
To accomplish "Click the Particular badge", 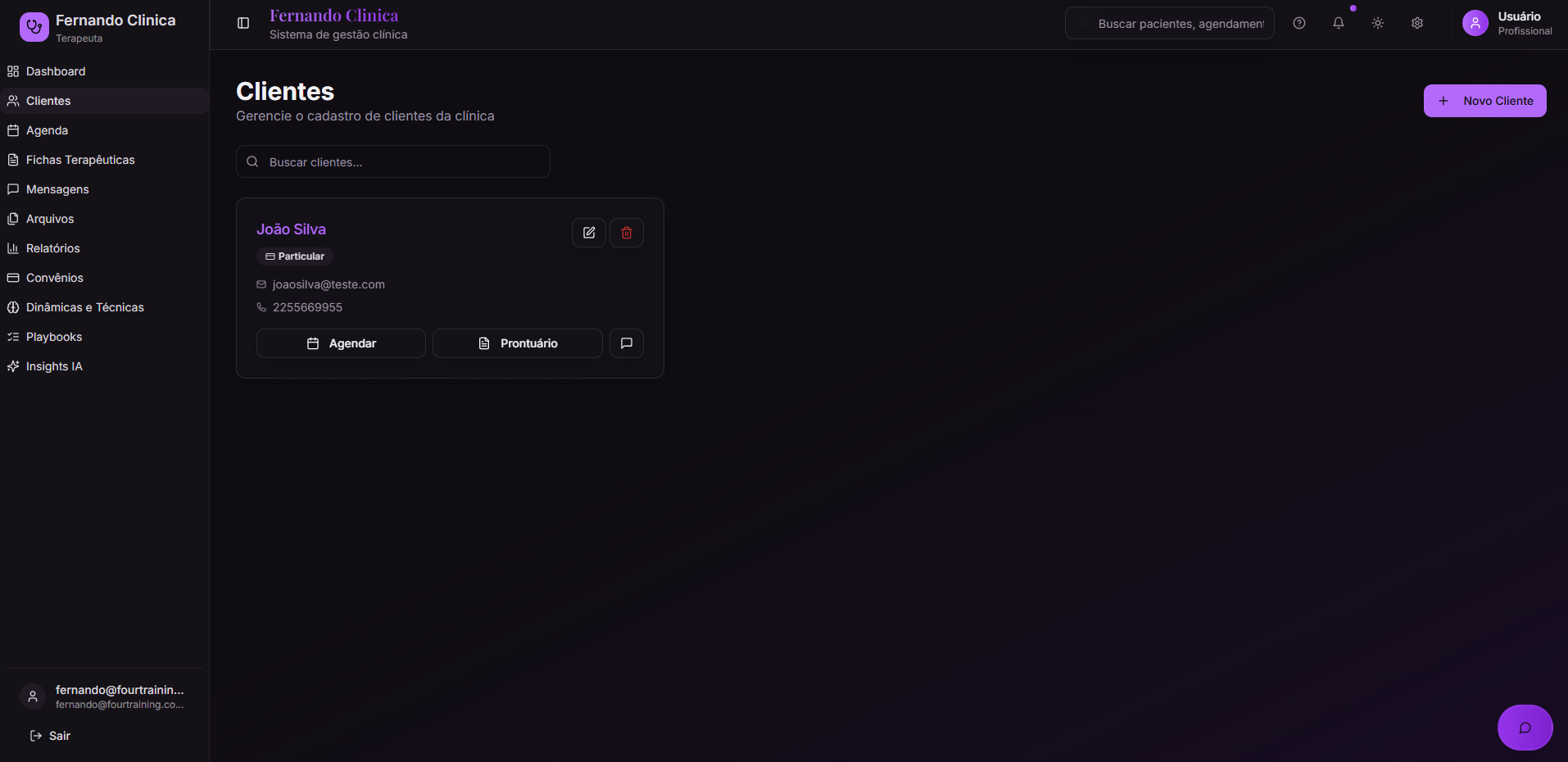I will tap(295, 256).
